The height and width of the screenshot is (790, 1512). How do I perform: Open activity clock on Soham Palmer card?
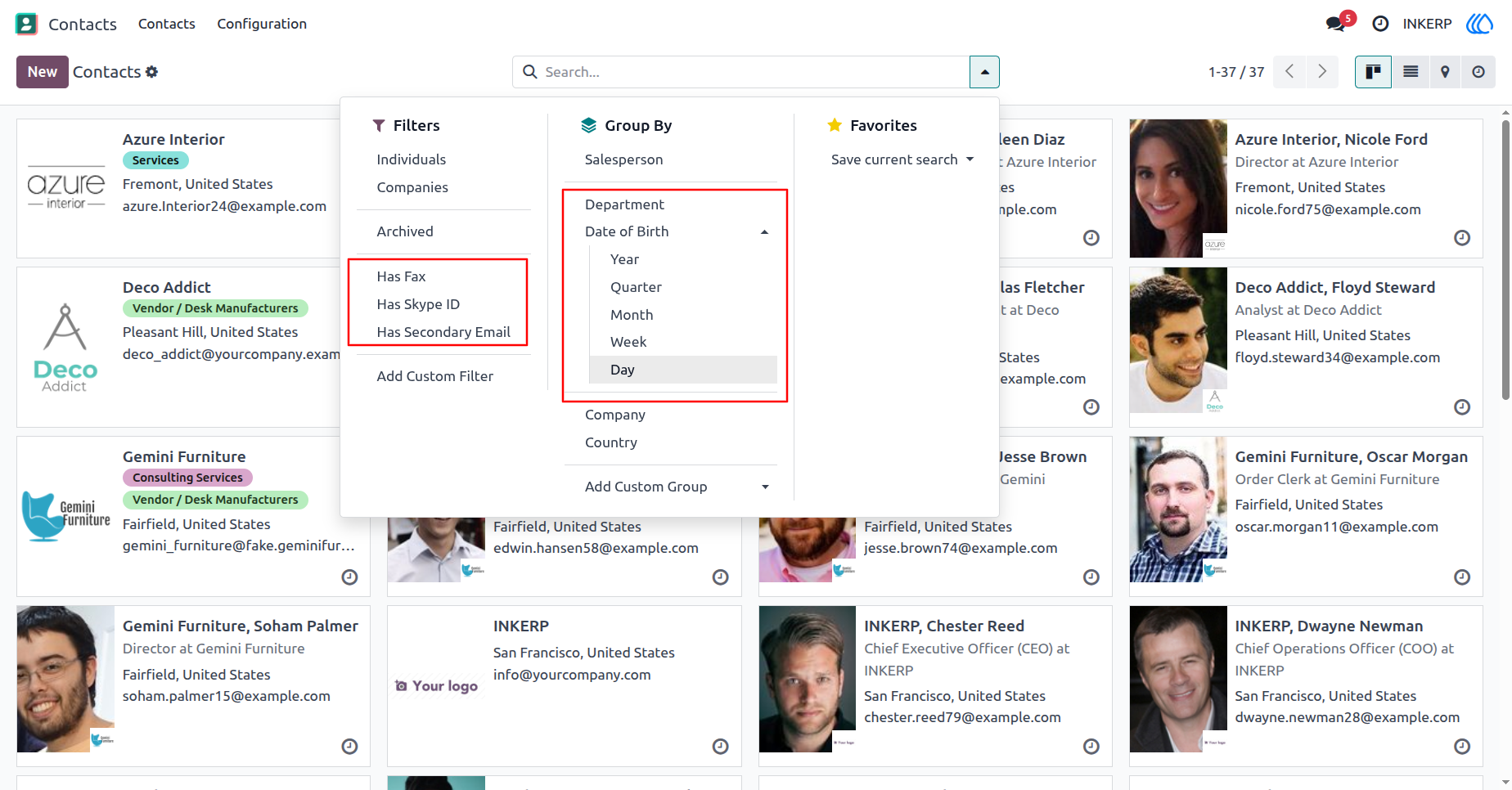[349, 747]
